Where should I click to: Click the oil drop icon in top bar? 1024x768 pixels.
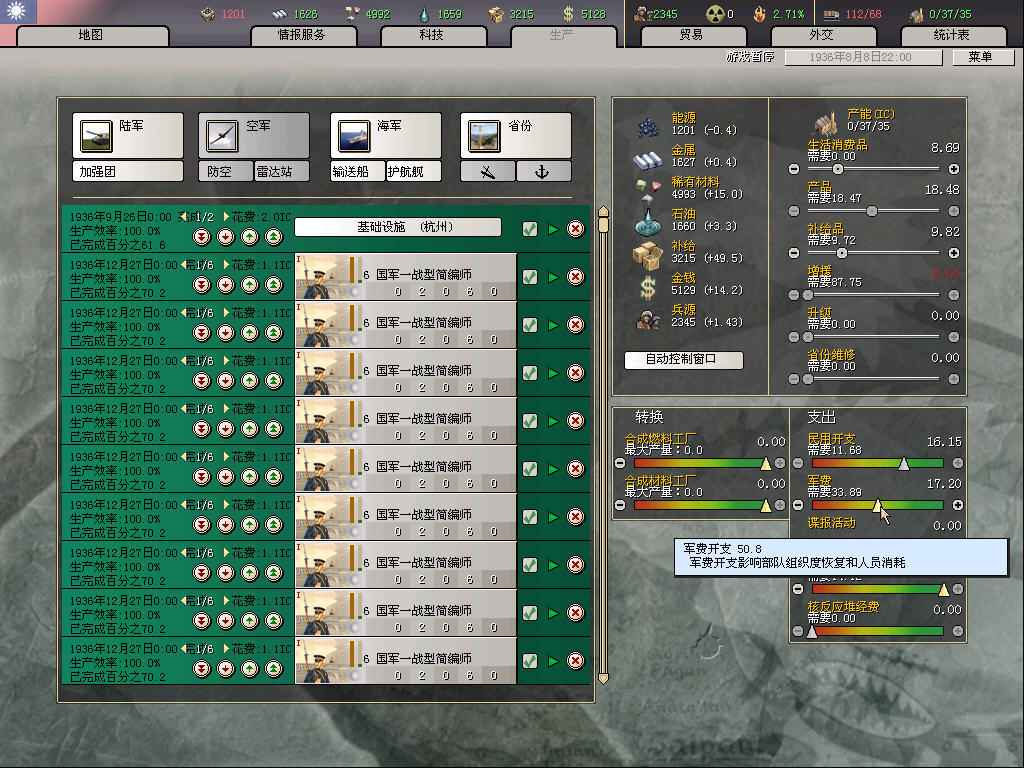point(424,14)
